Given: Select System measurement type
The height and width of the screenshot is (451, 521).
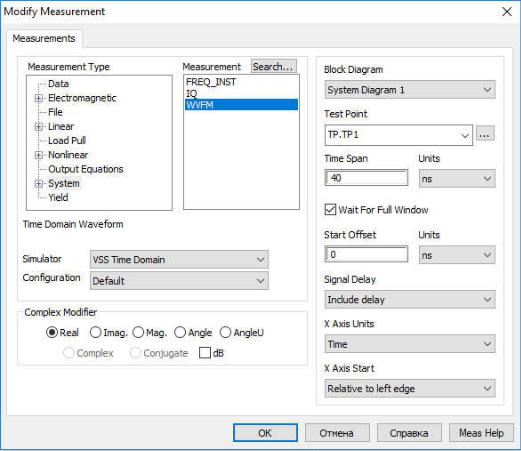Looking at the screenshot, I should (x=64, y=184).
